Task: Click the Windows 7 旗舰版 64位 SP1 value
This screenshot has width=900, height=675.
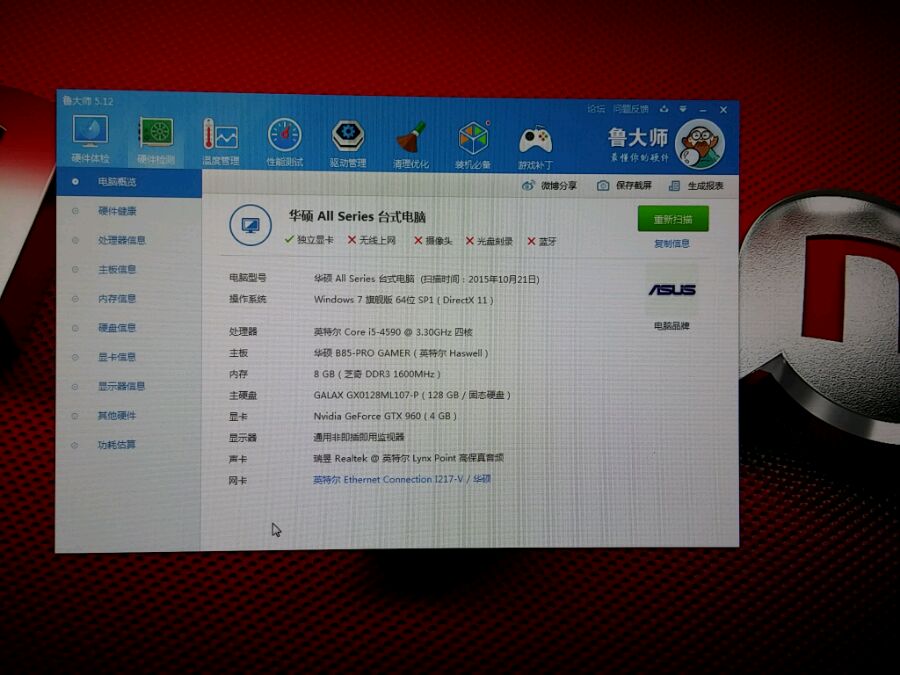Action: point(404,300)
